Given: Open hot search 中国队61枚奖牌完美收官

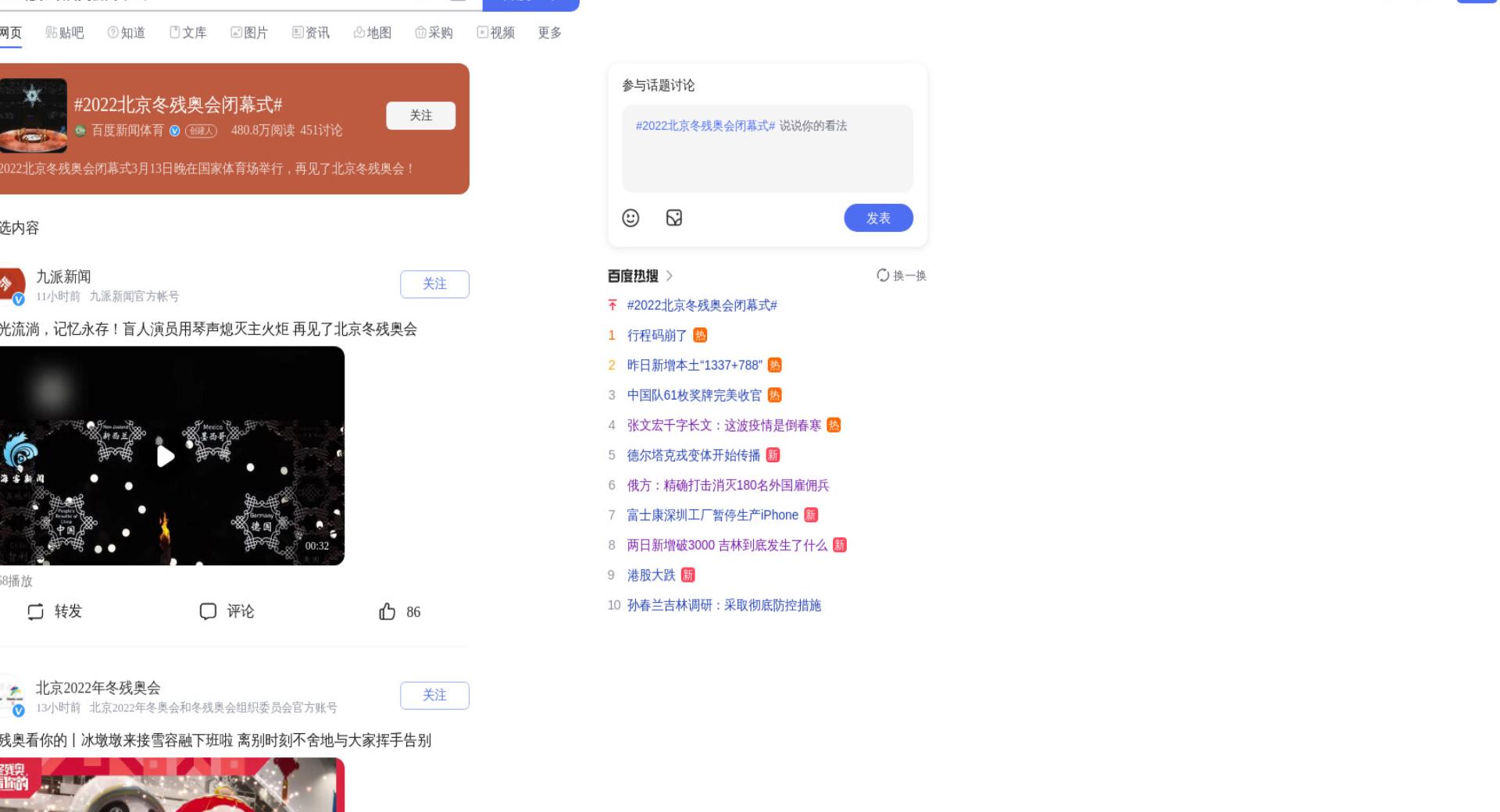Looking at the screenshot, I should coord(694,395).
